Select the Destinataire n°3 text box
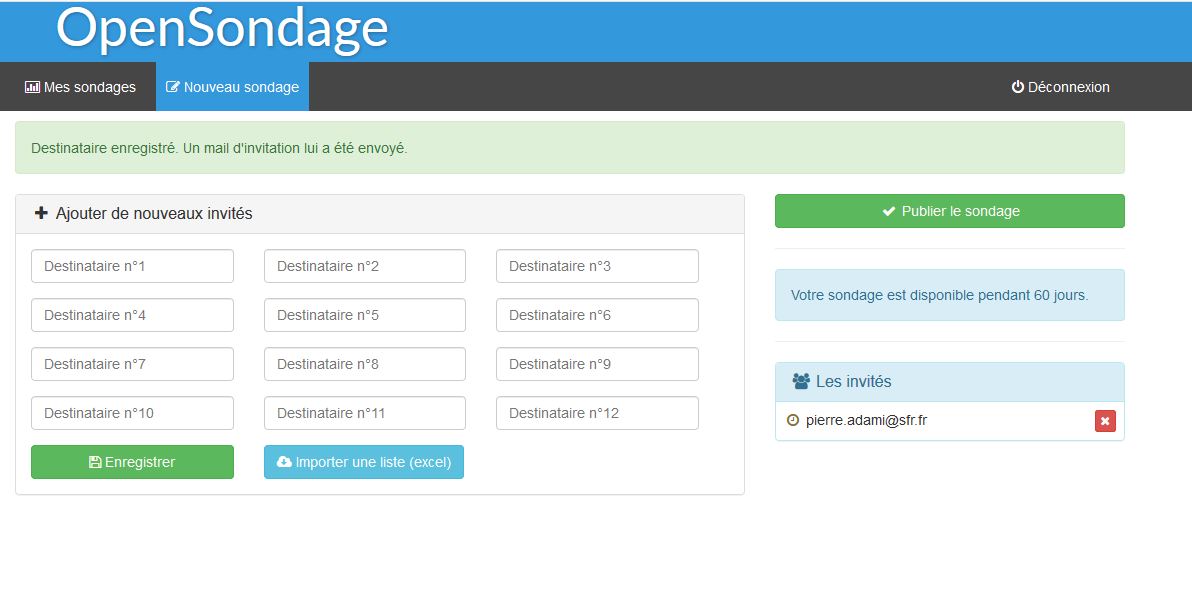The width and height of the screenshot is (1192, 593). [x=597, y=266]
